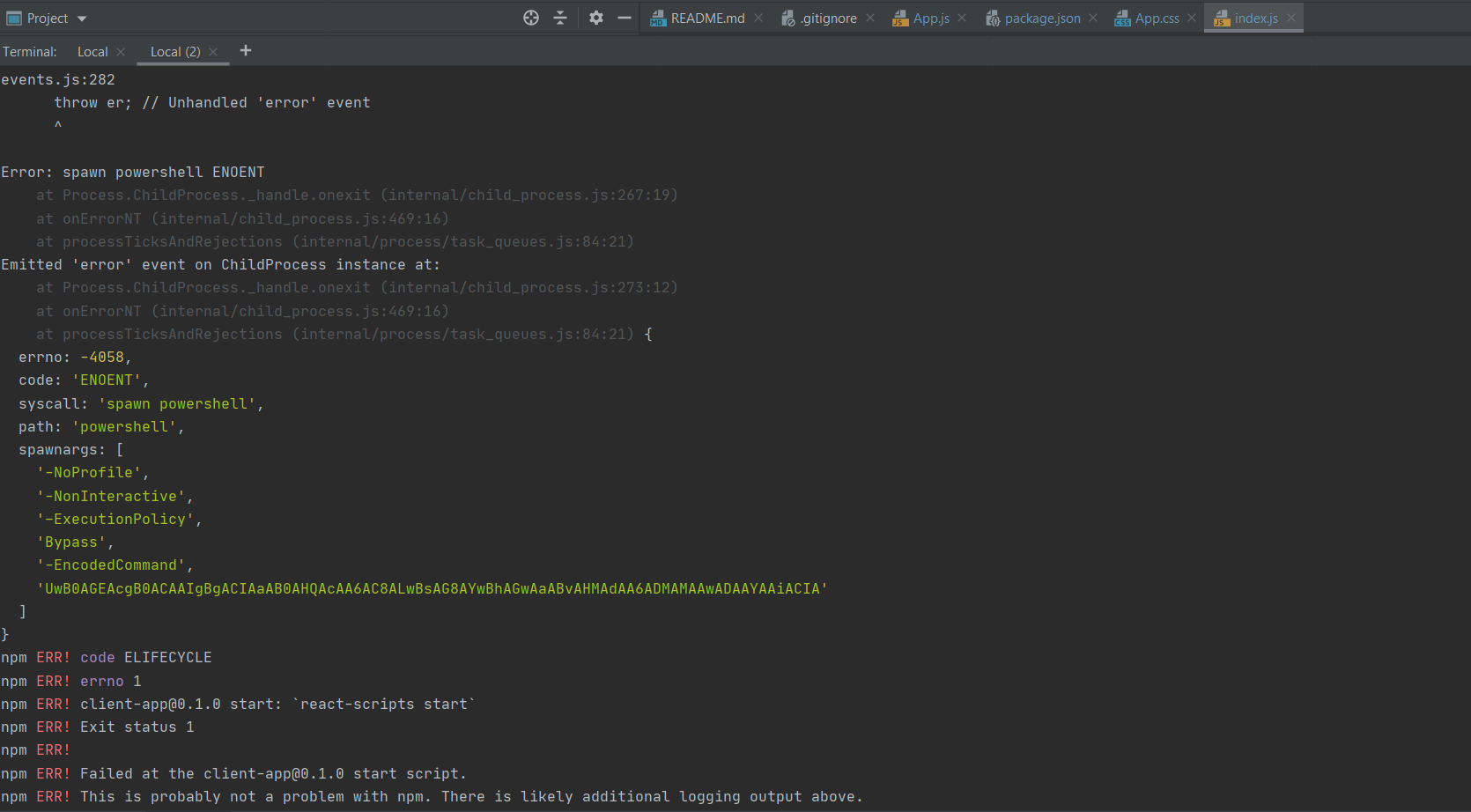1471x812 pixels.
Task: Click the "code: 'ENOENT'," line
Action: tap(84, 380)
